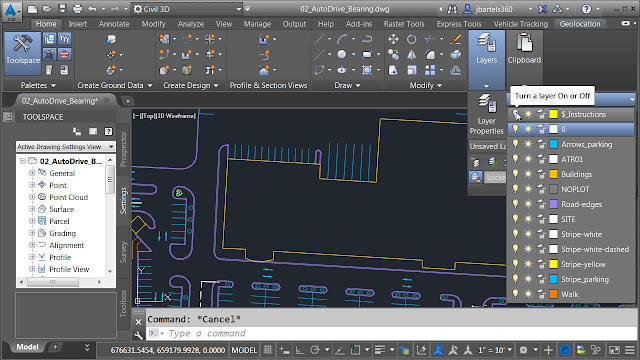640x360 pixels.
Task: Expand the Alignment tree node
Action: [32, 245]
